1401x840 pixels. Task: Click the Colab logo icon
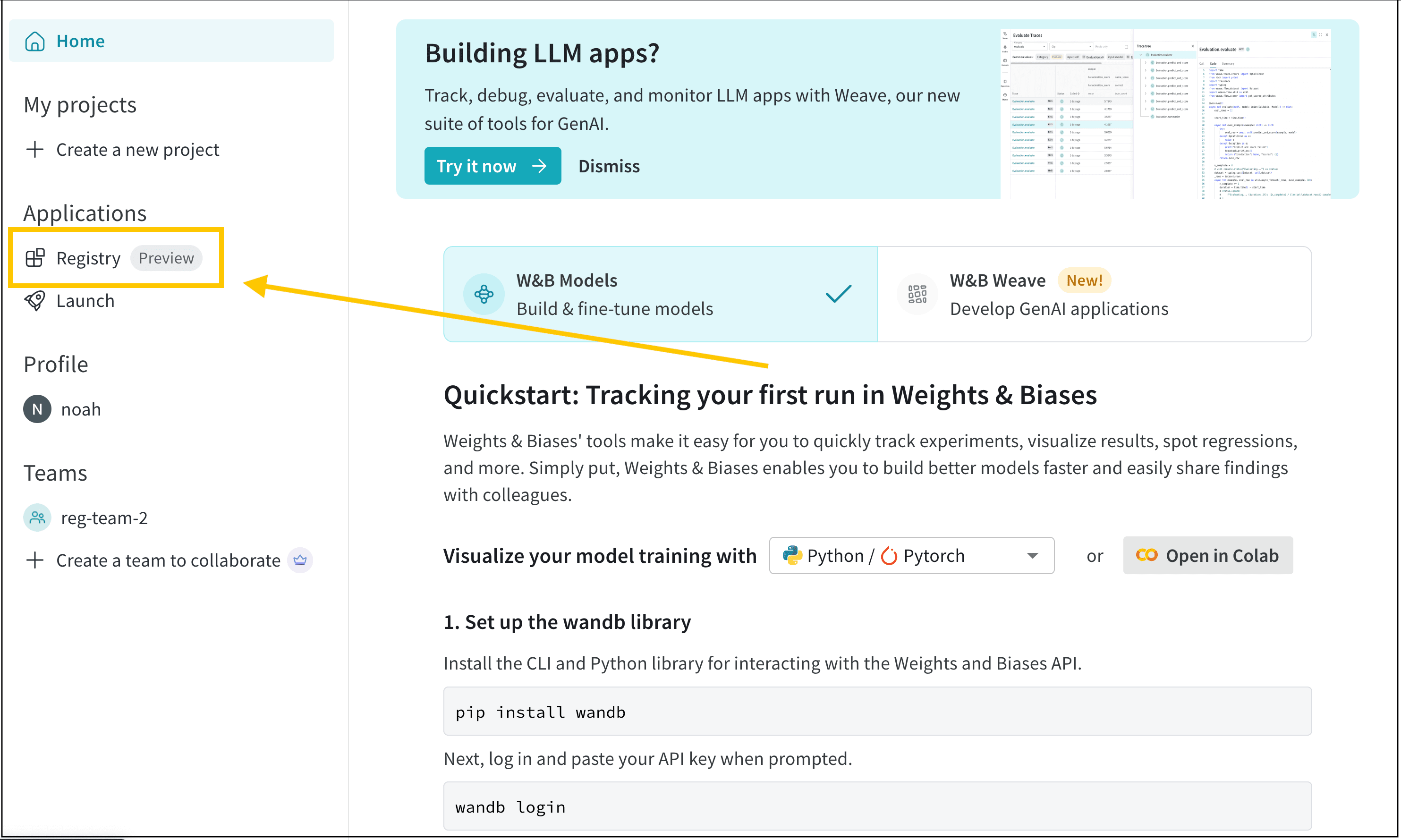[1147, 555]
